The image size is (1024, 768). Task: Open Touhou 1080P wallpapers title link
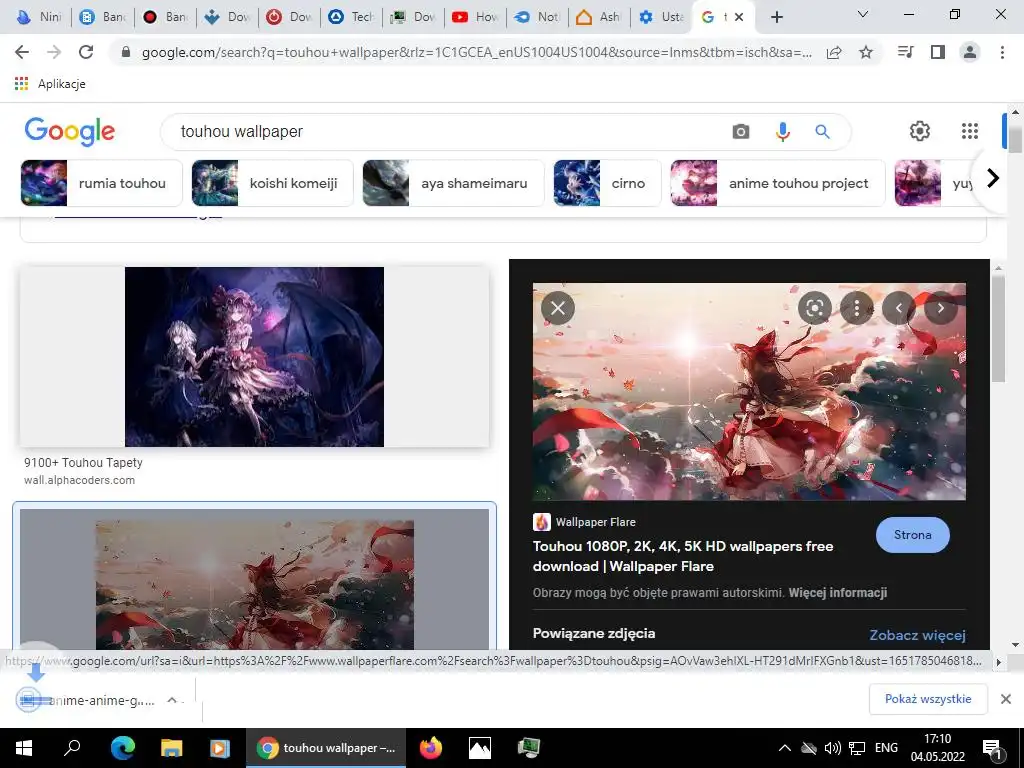click(x=682, y=556)
